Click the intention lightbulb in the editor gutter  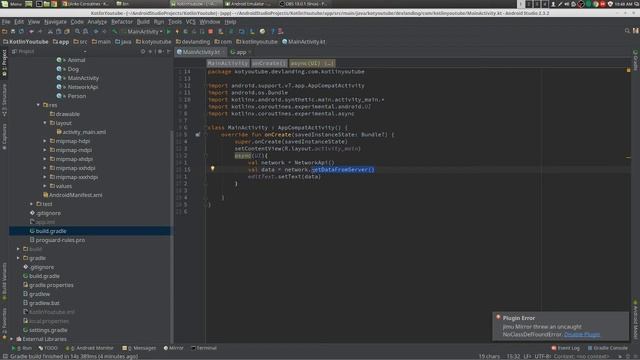[212, 168]
